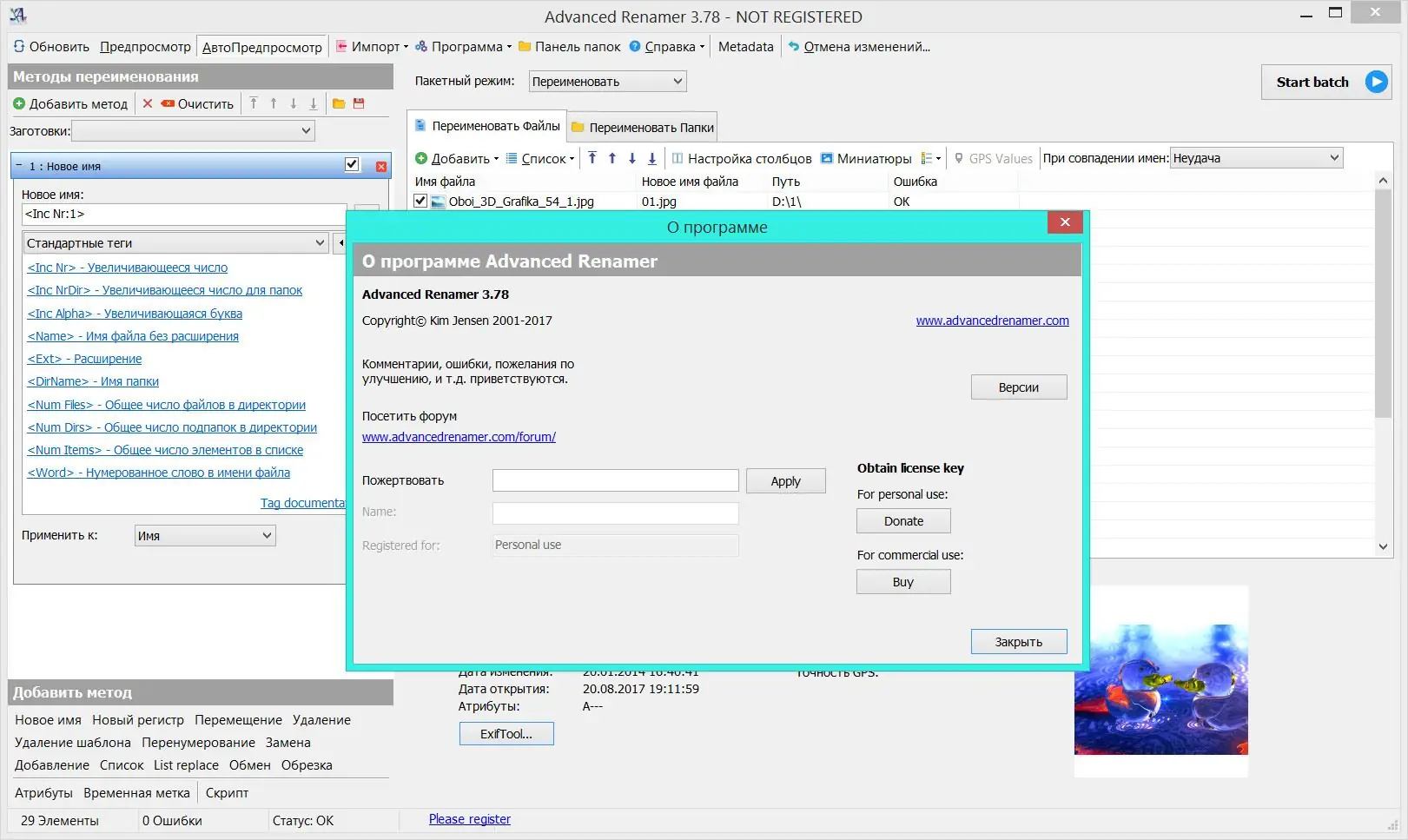Open www.advancedrenamer.com website link

[x=993, y=321]
